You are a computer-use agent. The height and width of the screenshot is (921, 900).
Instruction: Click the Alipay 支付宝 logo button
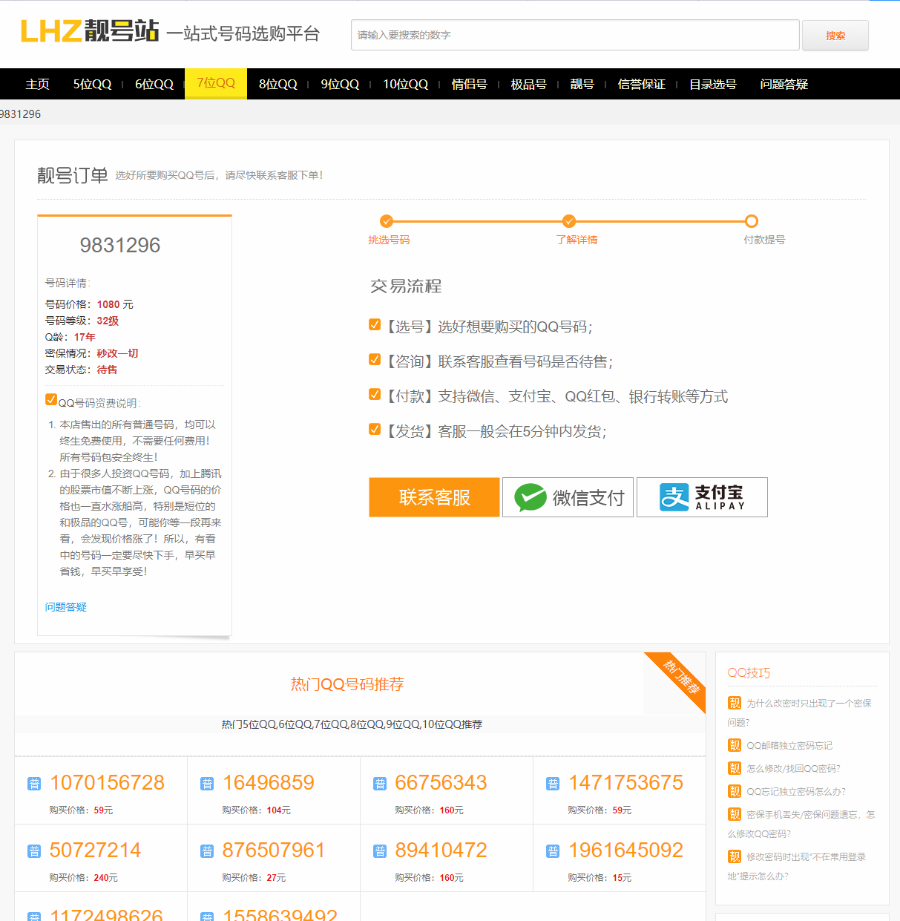tap(702, 497)
